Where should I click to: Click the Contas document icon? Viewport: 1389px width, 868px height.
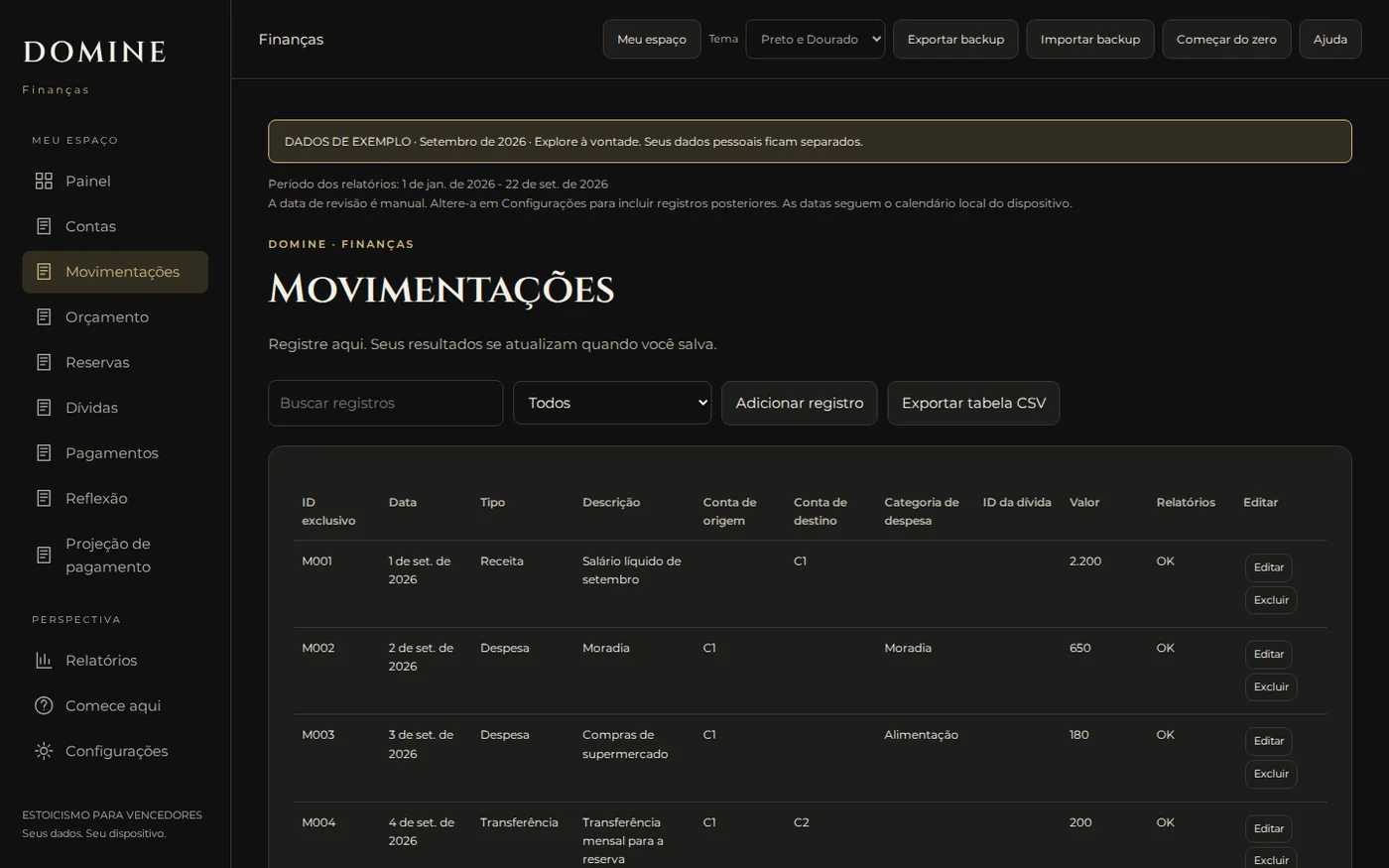coord(44,226)
